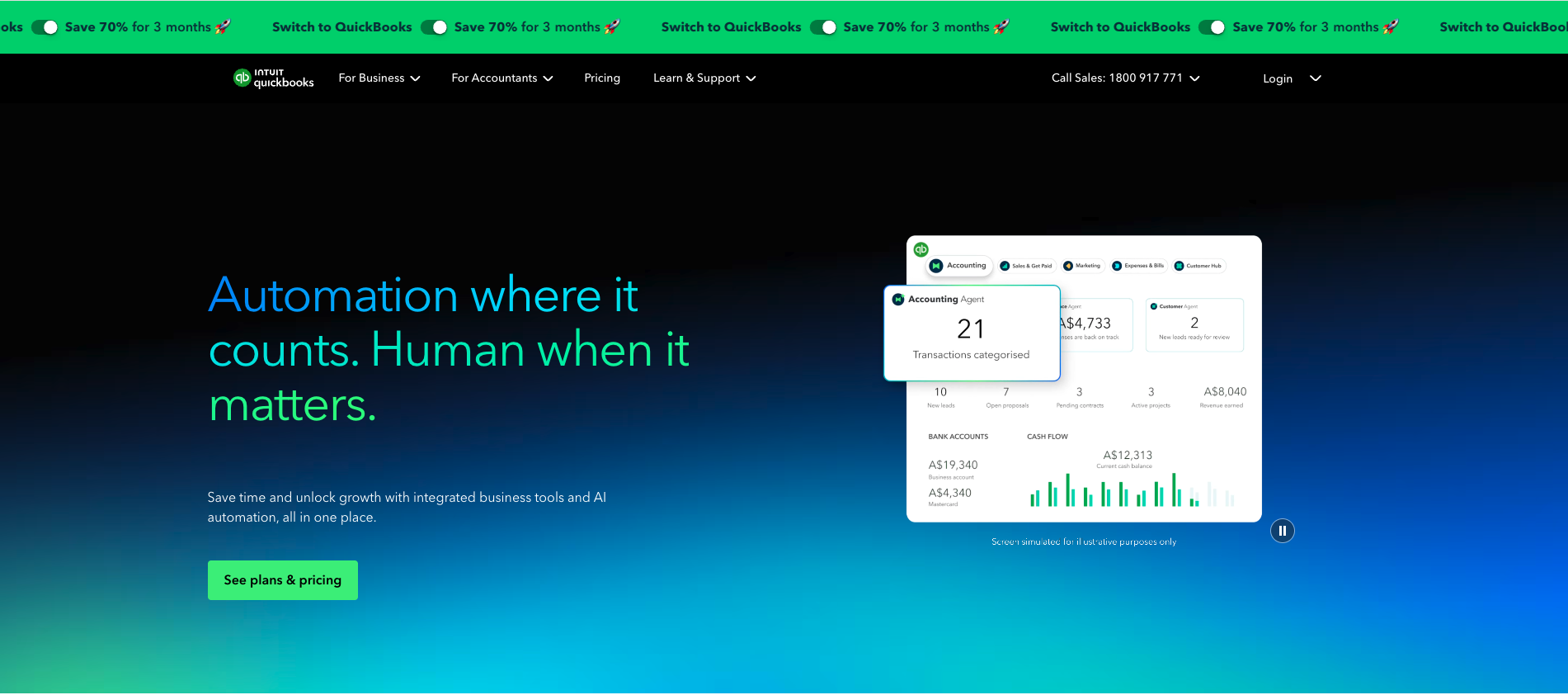Click the 'Screen simulated for illustrative purposes only' disclaimer

[1084, 542]
